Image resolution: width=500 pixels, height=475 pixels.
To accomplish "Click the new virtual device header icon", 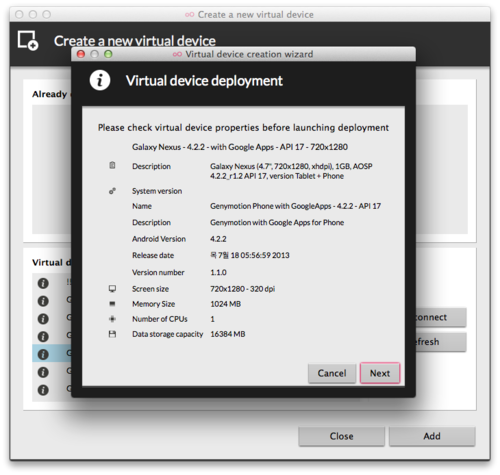I will (x=28, y=40).
